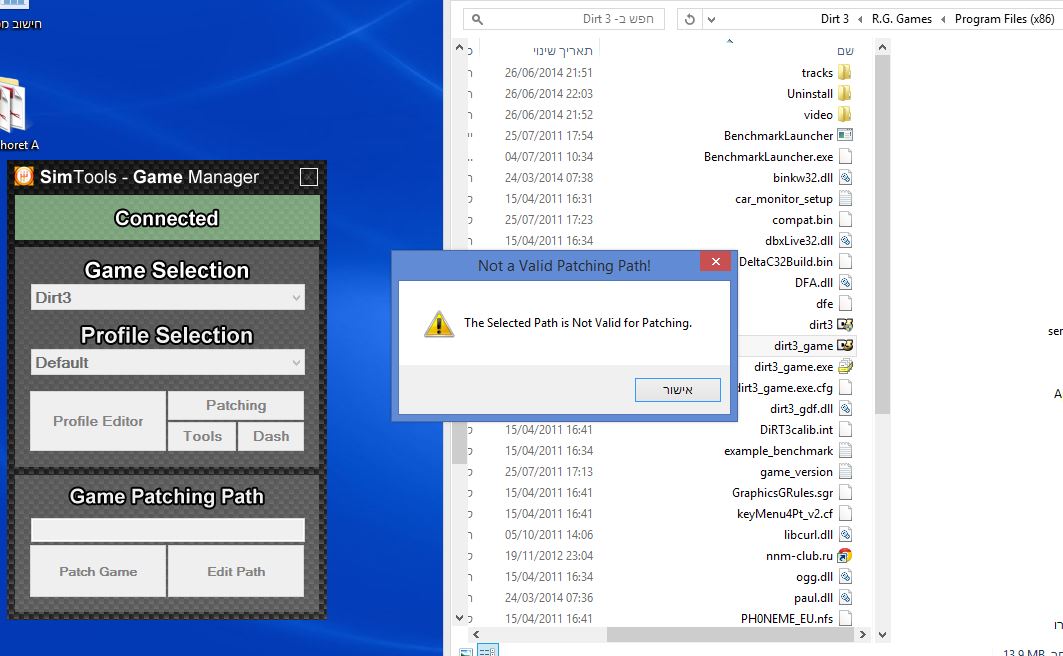
Task: Click the BenchmarkLauncher.exe file icon
Action: [845, 156]
